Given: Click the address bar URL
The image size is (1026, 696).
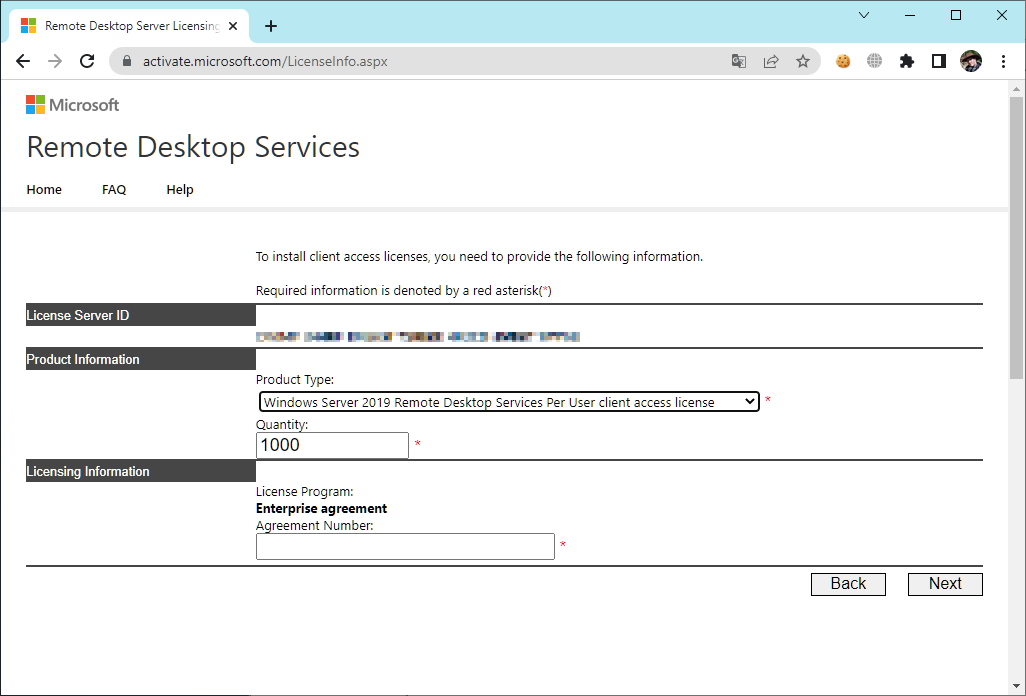Looking at the screenshot, I should point(265,61).
